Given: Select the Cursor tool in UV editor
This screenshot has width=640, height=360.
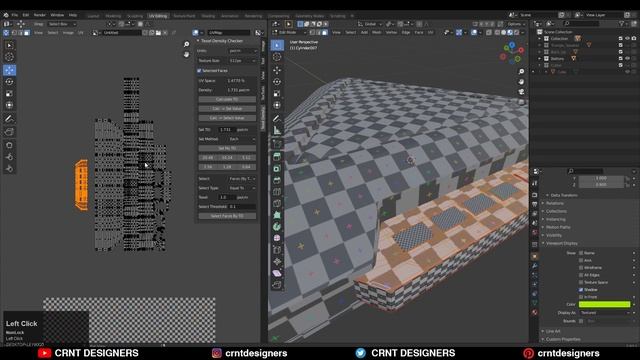Looking at the screenshot, I should pos(9,57).
